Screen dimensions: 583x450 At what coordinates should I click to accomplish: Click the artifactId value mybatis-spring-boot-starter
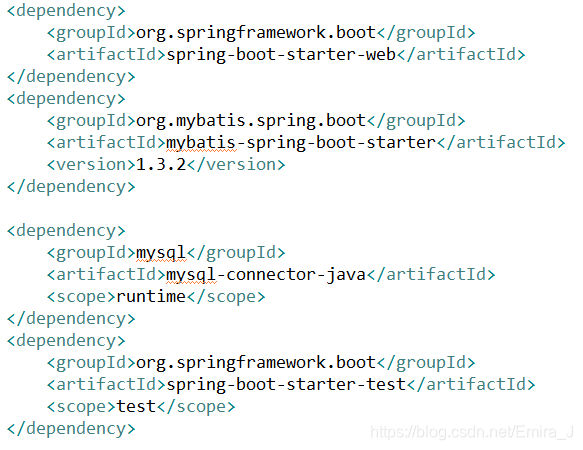pos(301,143)
